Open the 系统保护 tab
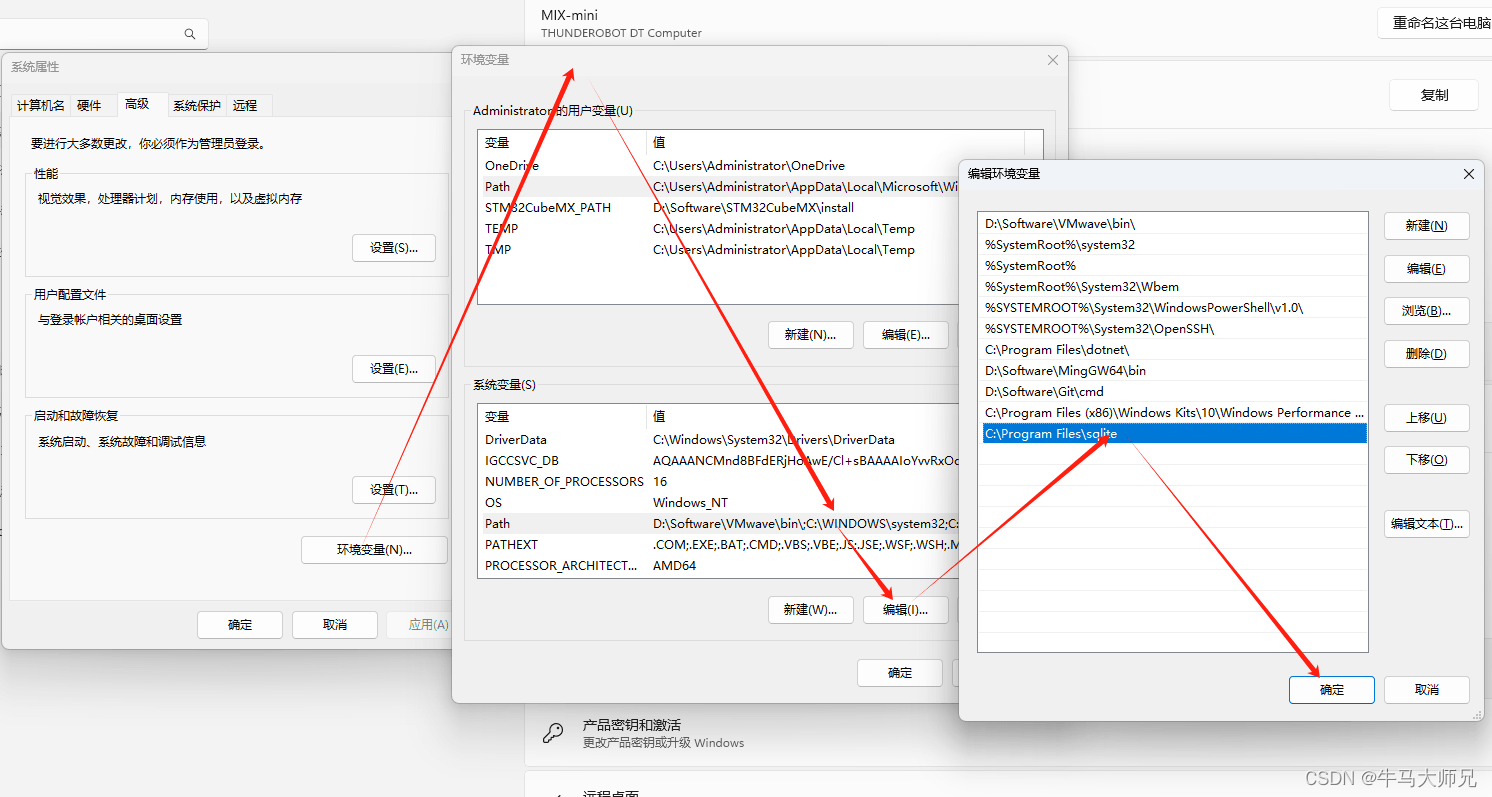 pyautogui.click(x=196, y=105)
